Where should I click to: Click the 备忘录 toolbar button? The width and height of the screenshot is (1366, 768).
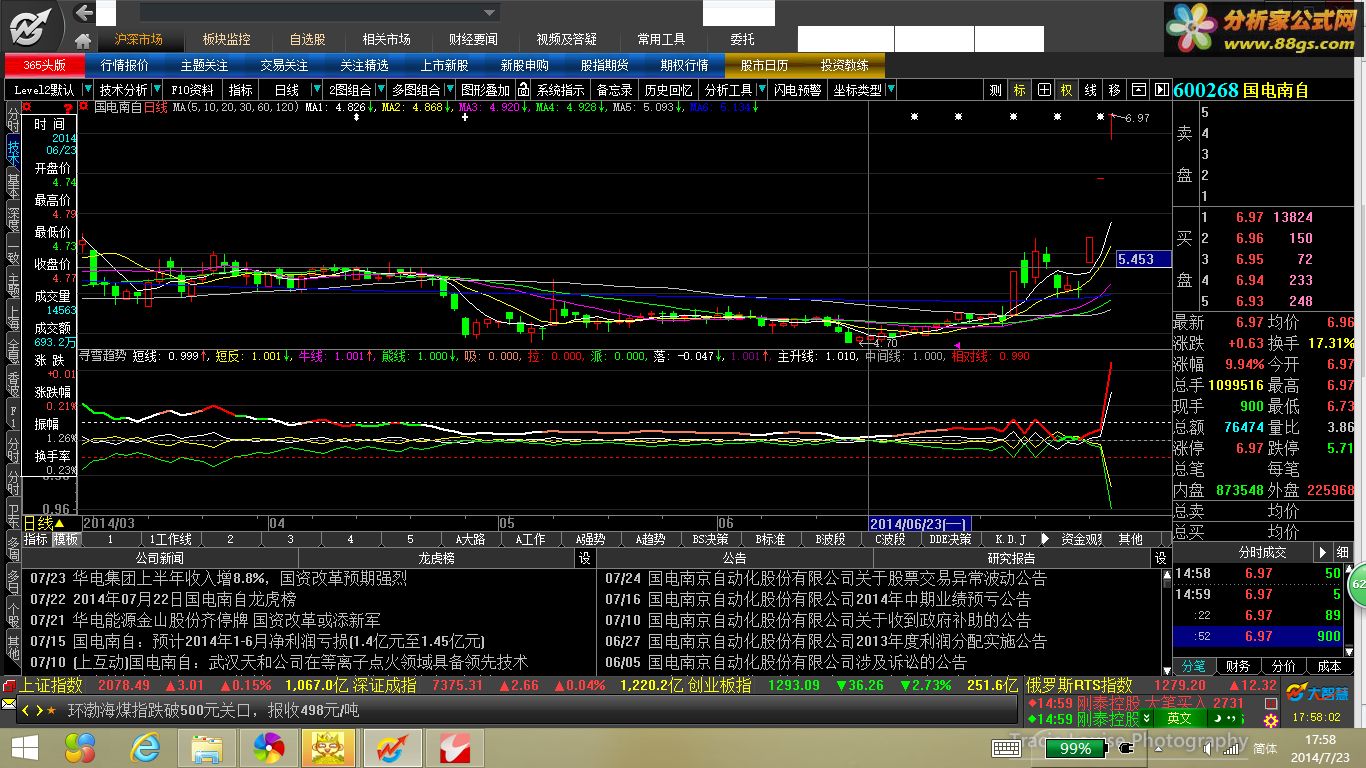(x=614, y=90)
